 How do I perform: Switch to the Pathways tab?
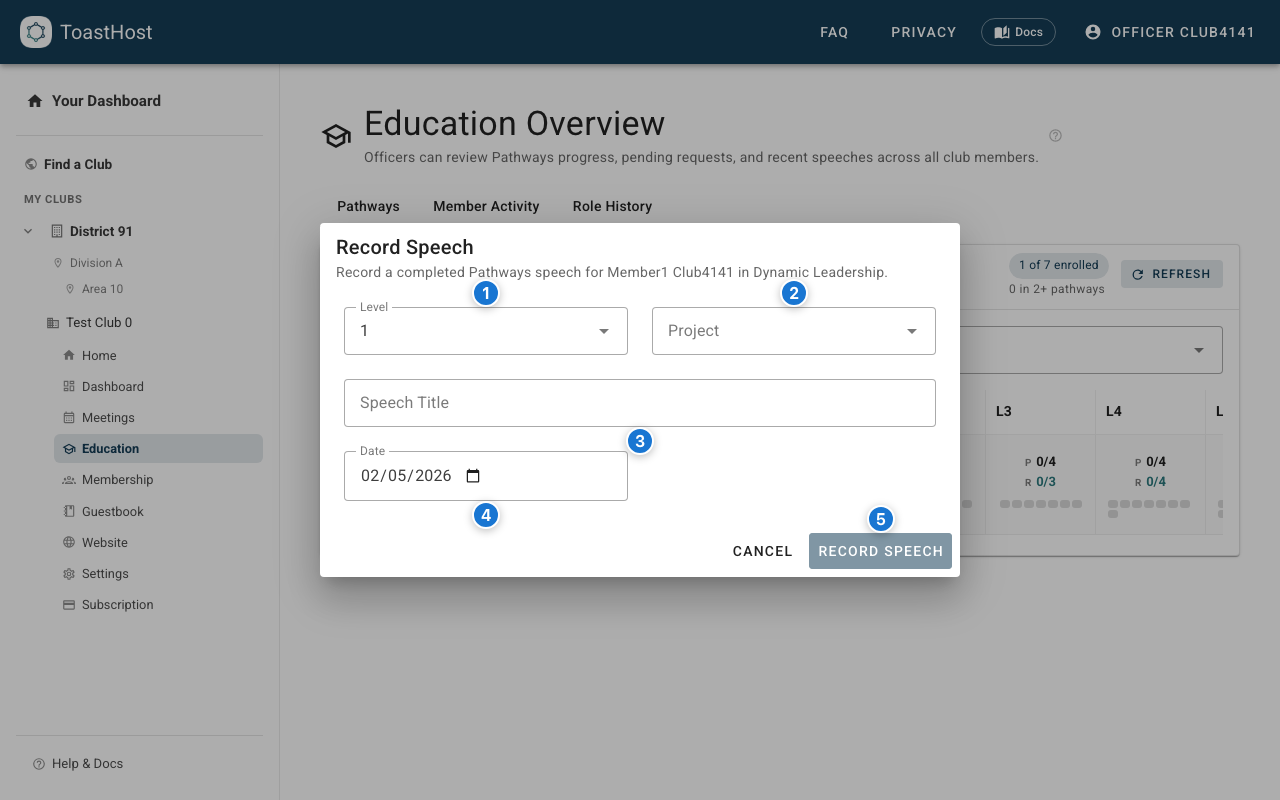coord(368,206)
